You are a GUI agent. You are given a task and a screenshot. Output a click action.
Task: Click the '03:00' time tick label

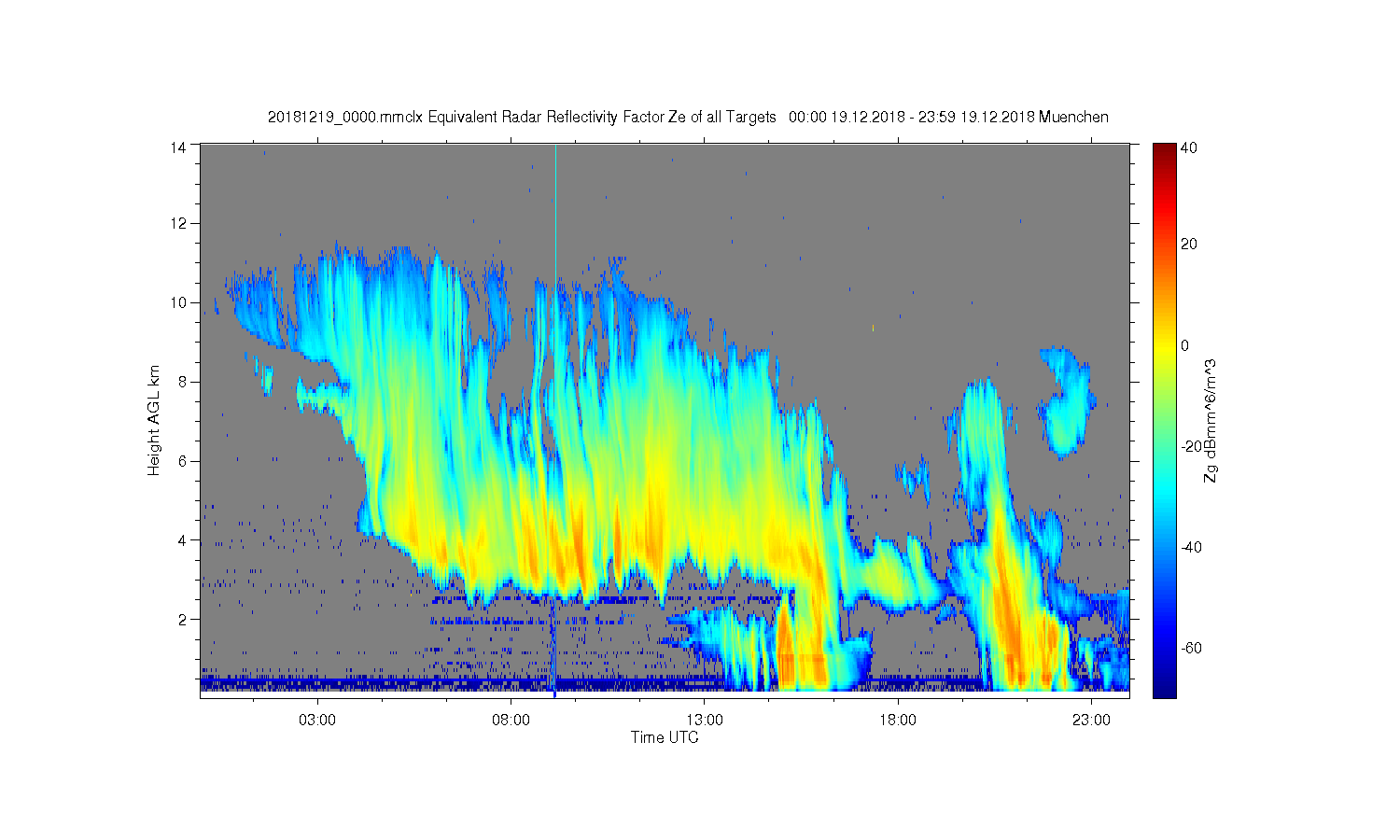(x=317, y=720)
